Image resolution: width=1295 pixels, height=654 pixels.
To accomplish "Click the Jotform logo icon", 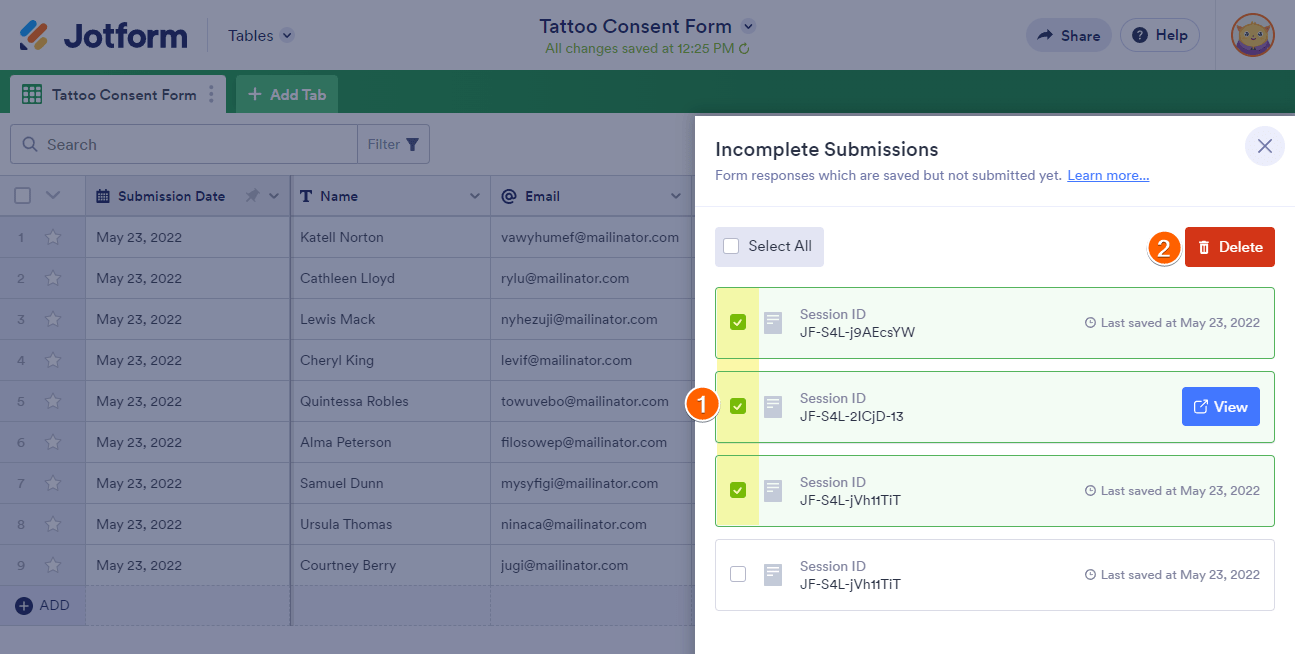I will click(x=35, y=36).
